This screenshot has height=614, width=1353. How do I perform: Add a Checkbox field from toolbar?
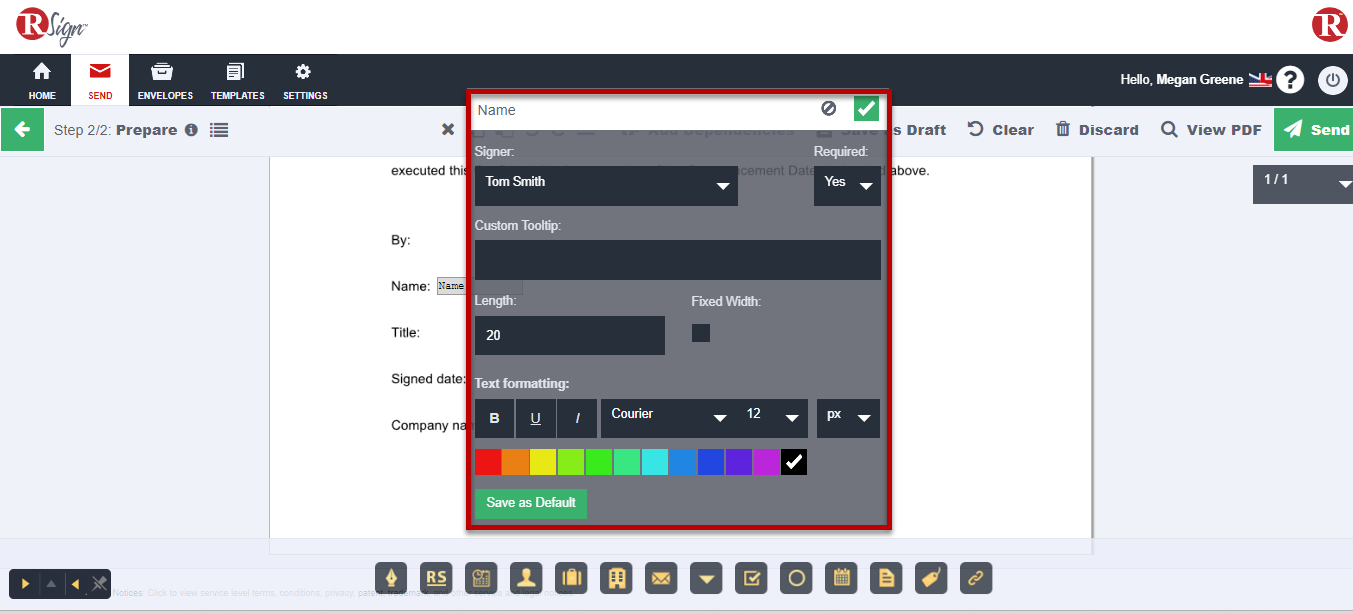[x=751, y=578]
